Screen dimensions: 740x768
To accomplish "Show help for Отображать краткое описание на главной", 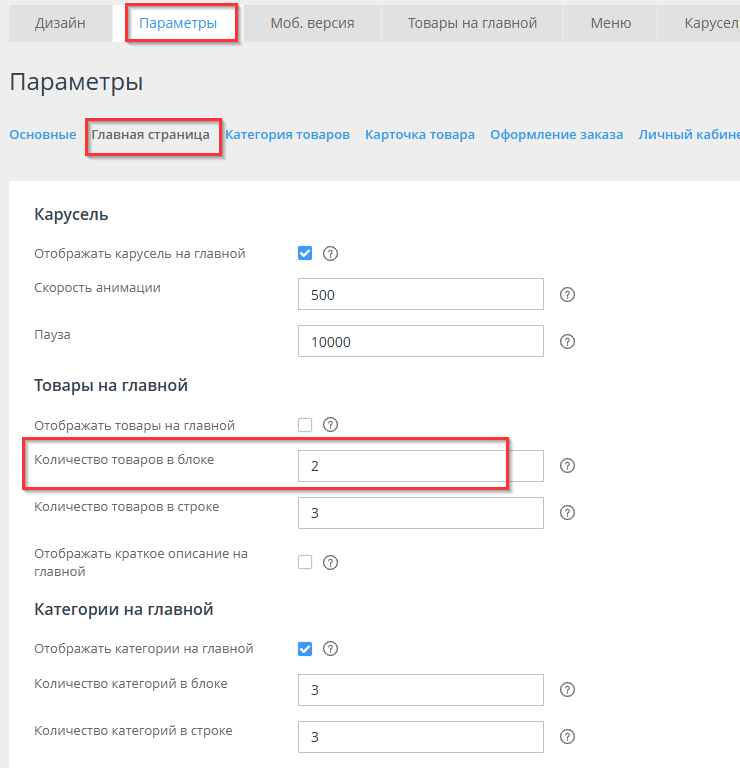I will [331, 562].
